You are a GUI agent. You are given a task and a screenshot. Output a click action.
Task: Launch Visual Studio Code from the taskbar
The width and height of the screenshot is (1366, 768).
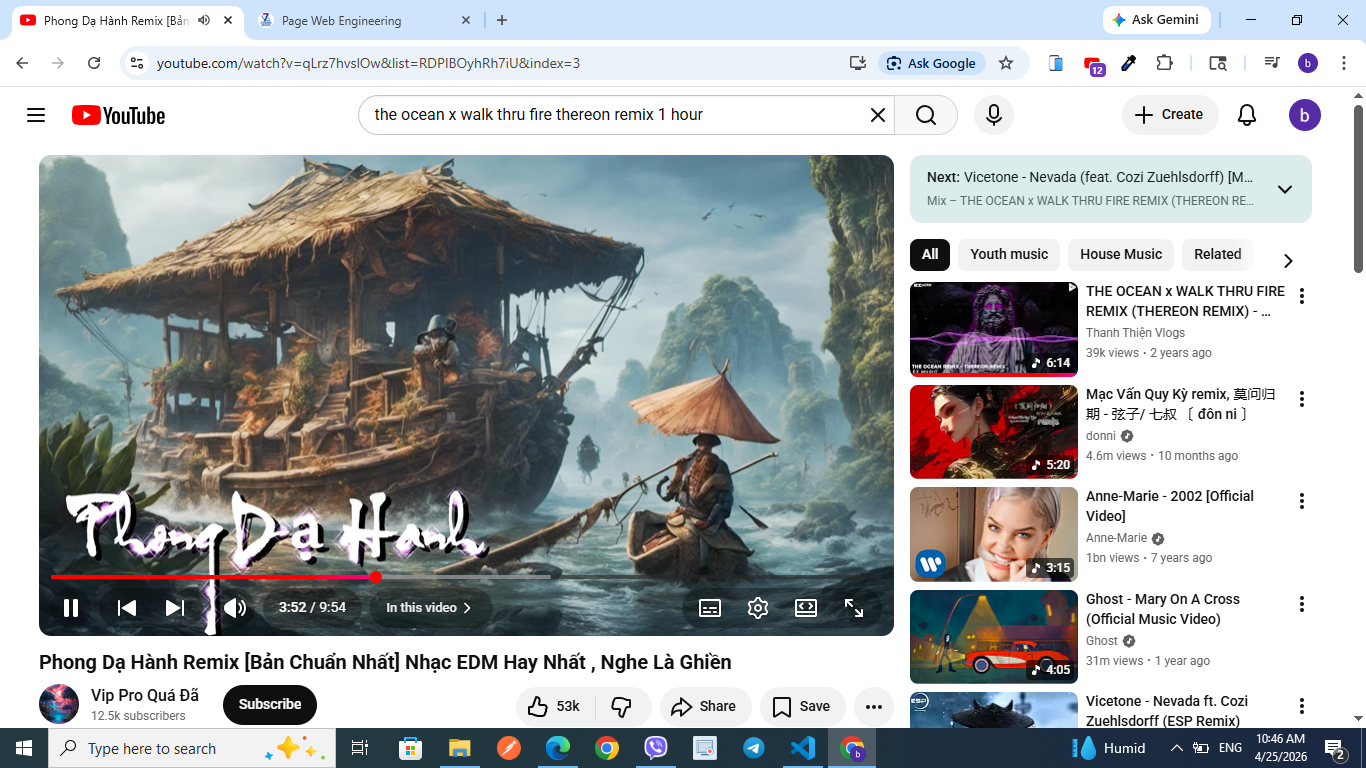point(803,748)
